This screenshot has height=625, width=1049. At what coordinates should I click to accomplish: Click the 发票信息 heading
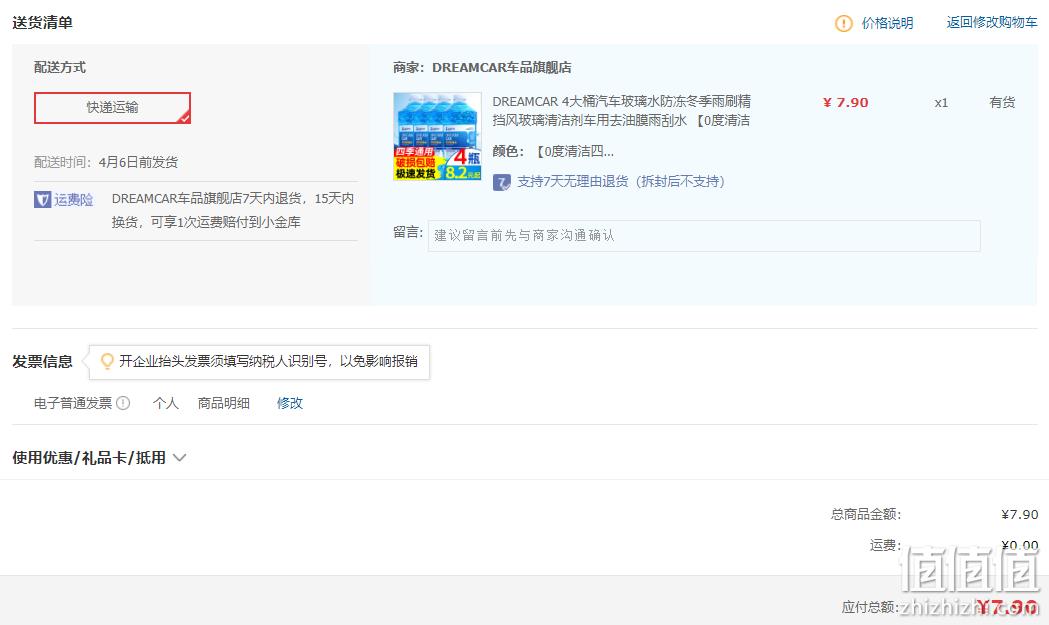42,362
